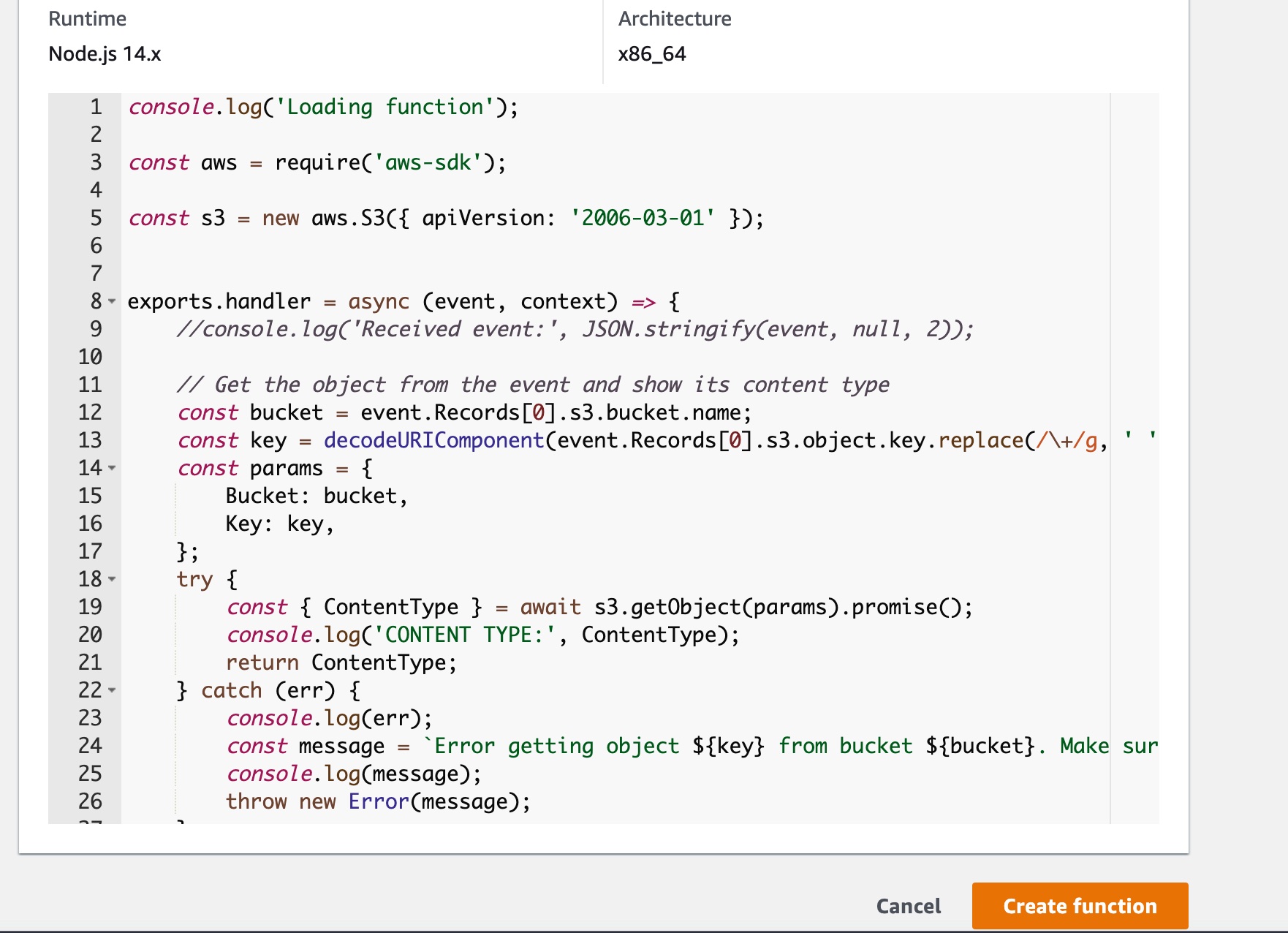Click the 'Get the object' comment line
The height and width of the screenshot is (933, 1288).
(x=533, y=385)
